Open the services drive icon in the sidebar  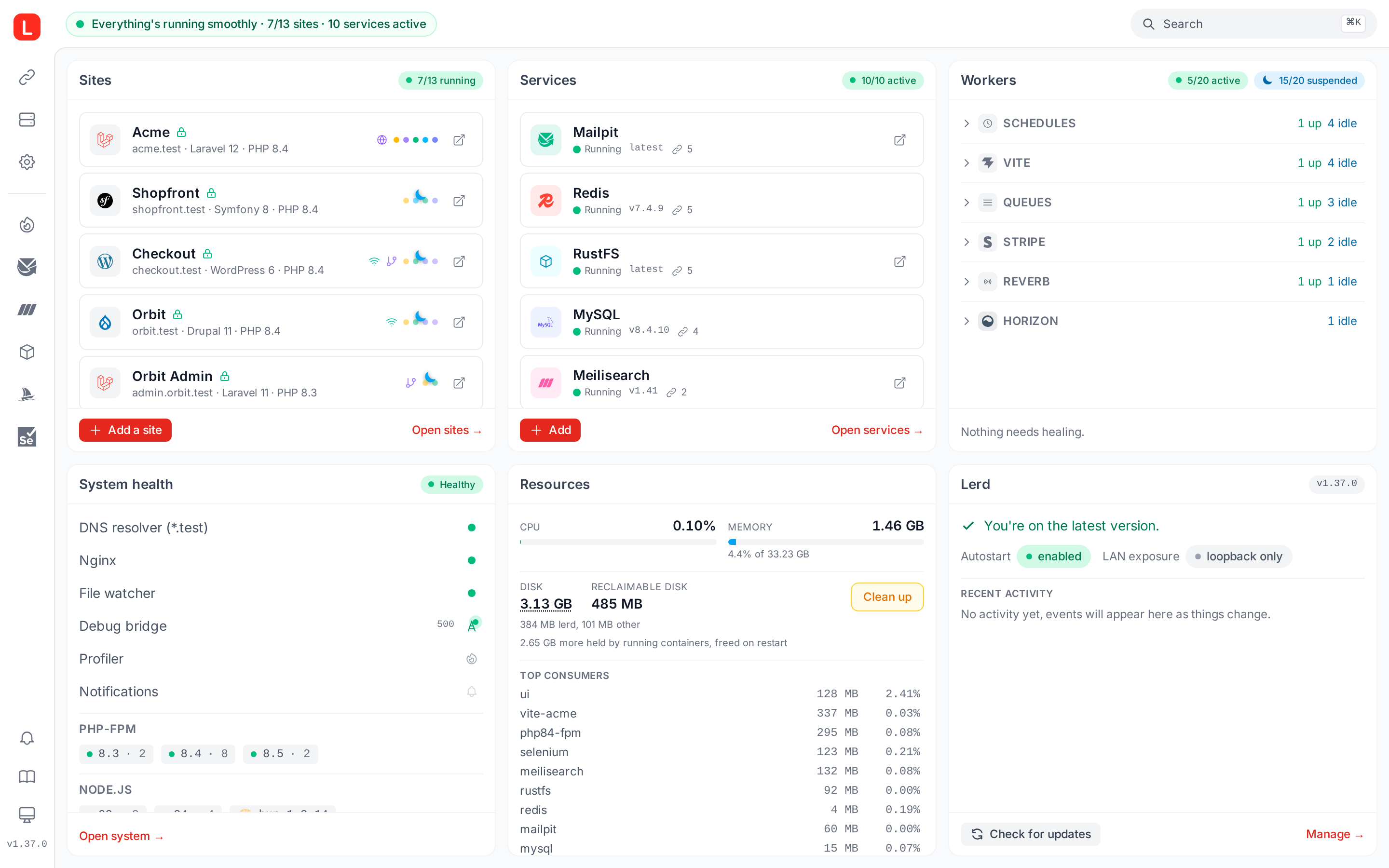coord(27,120)
